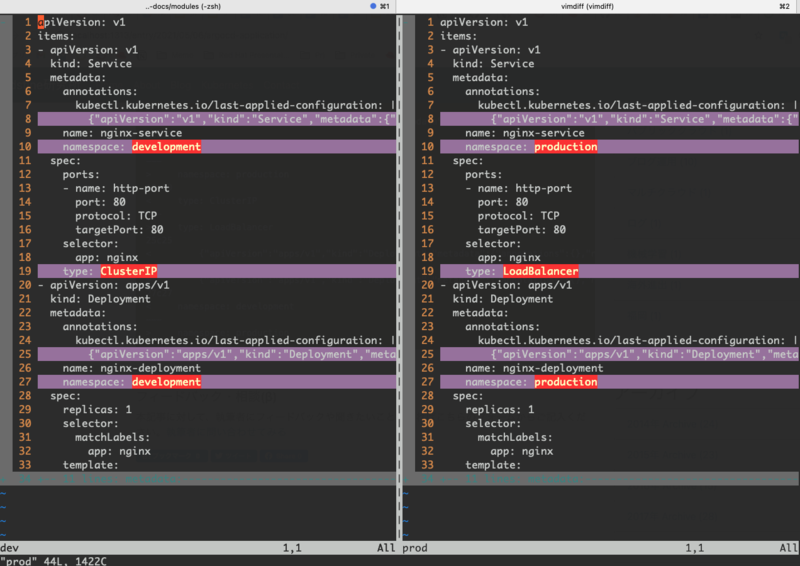Click line number 25 in the right pane

point(427,354)
